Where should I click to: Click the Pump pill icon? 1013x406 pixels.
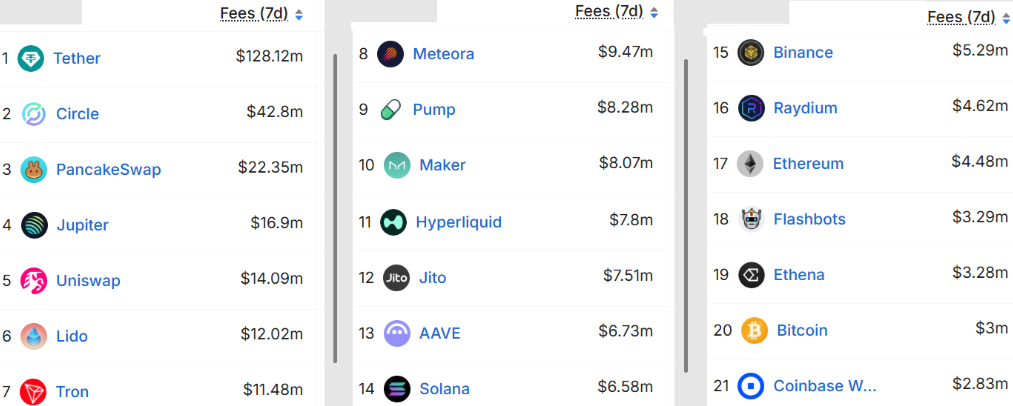click(x=390, y=110)
